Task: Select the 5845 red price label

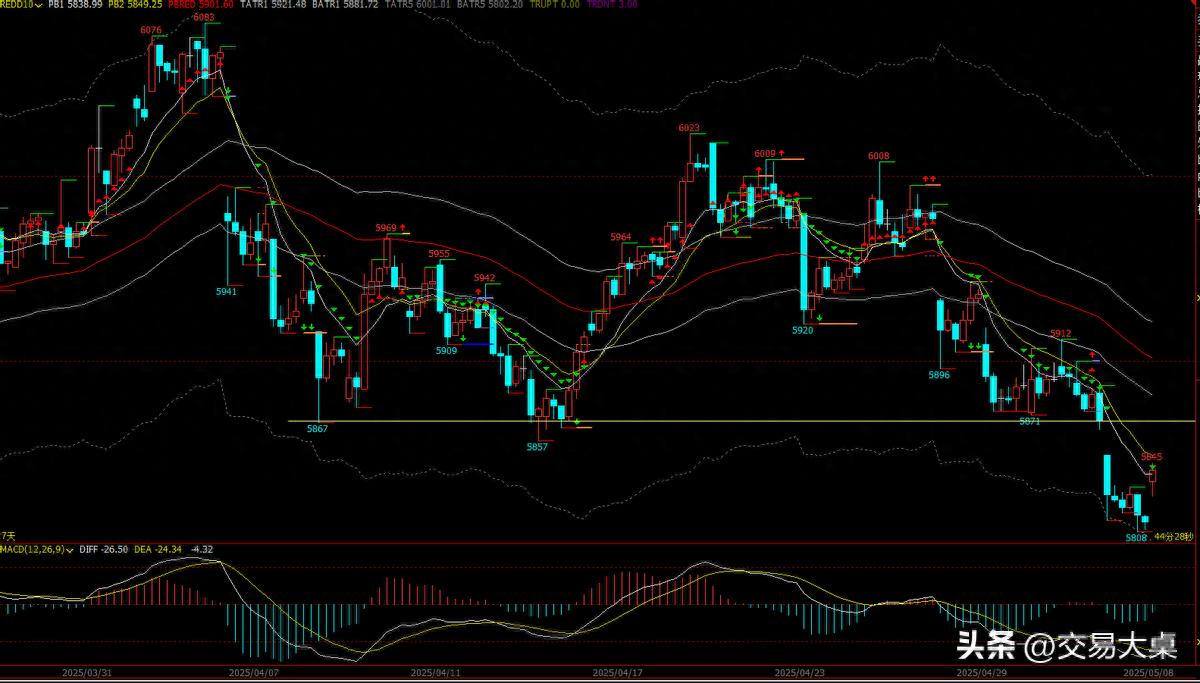Action: [x=1151, y=456]
